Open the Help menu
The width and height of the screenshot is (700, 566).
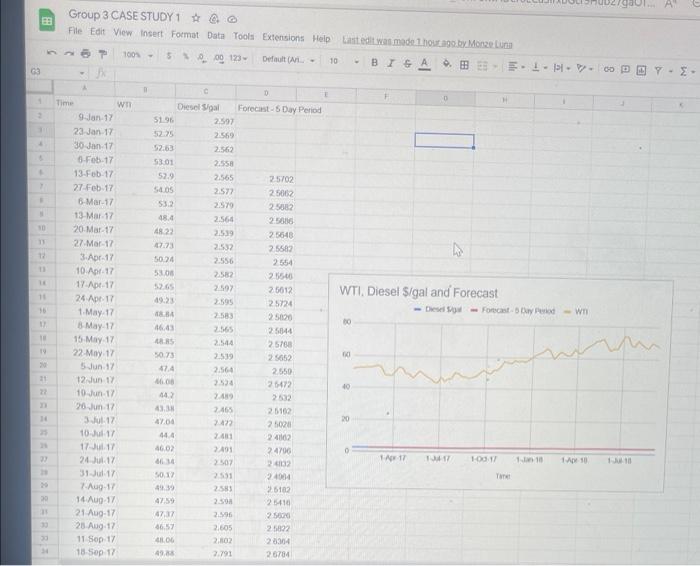click(x=321, y=39)
